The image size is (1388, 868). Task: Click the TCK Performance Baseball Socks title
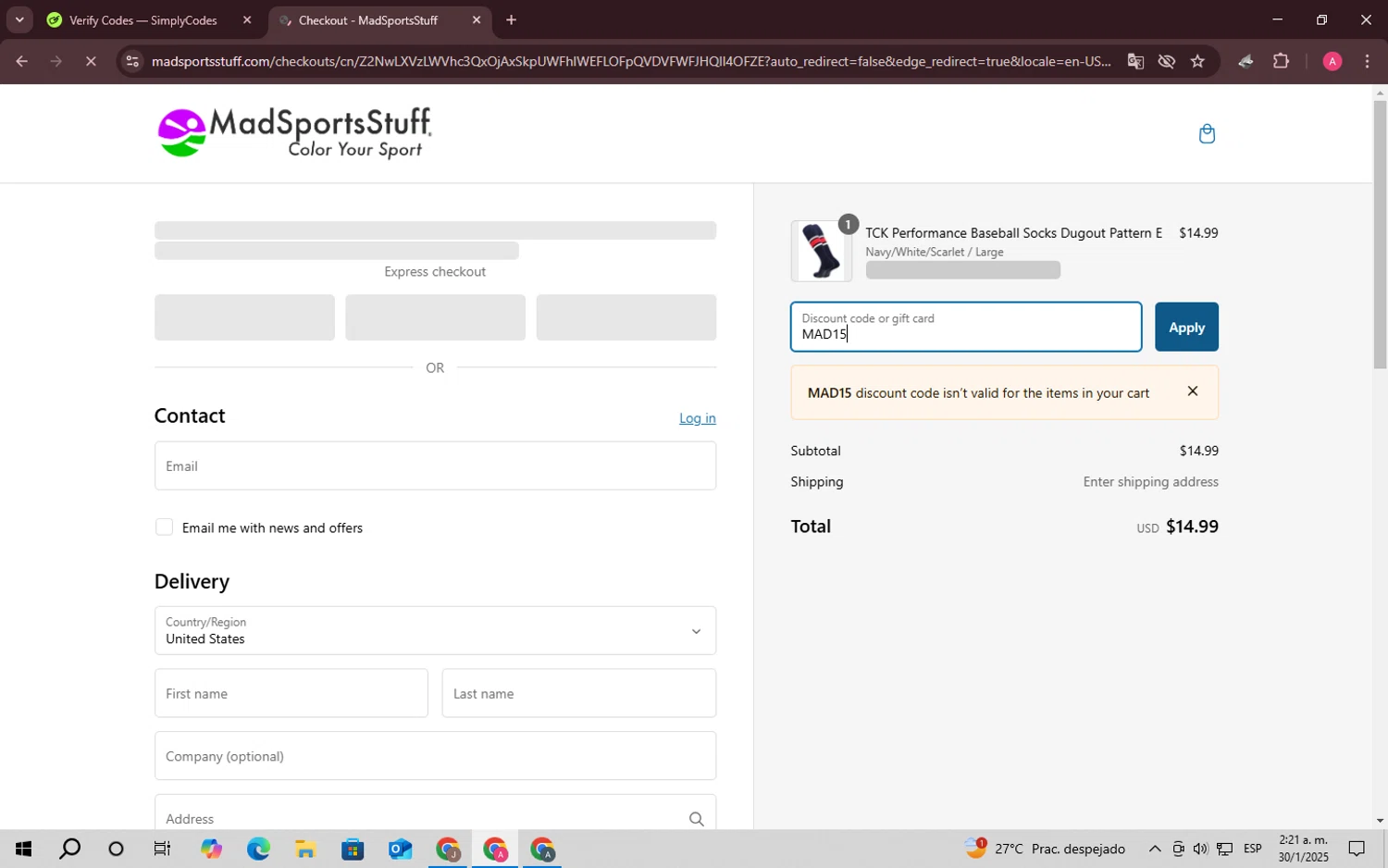tap(1013, 233)
